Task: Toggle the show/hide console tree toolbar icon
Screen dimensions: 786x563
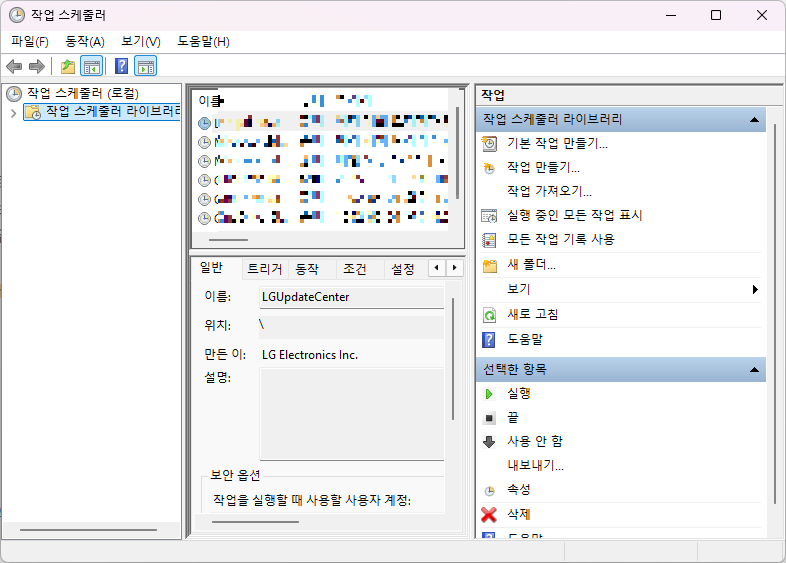Action: click(92, 66)
